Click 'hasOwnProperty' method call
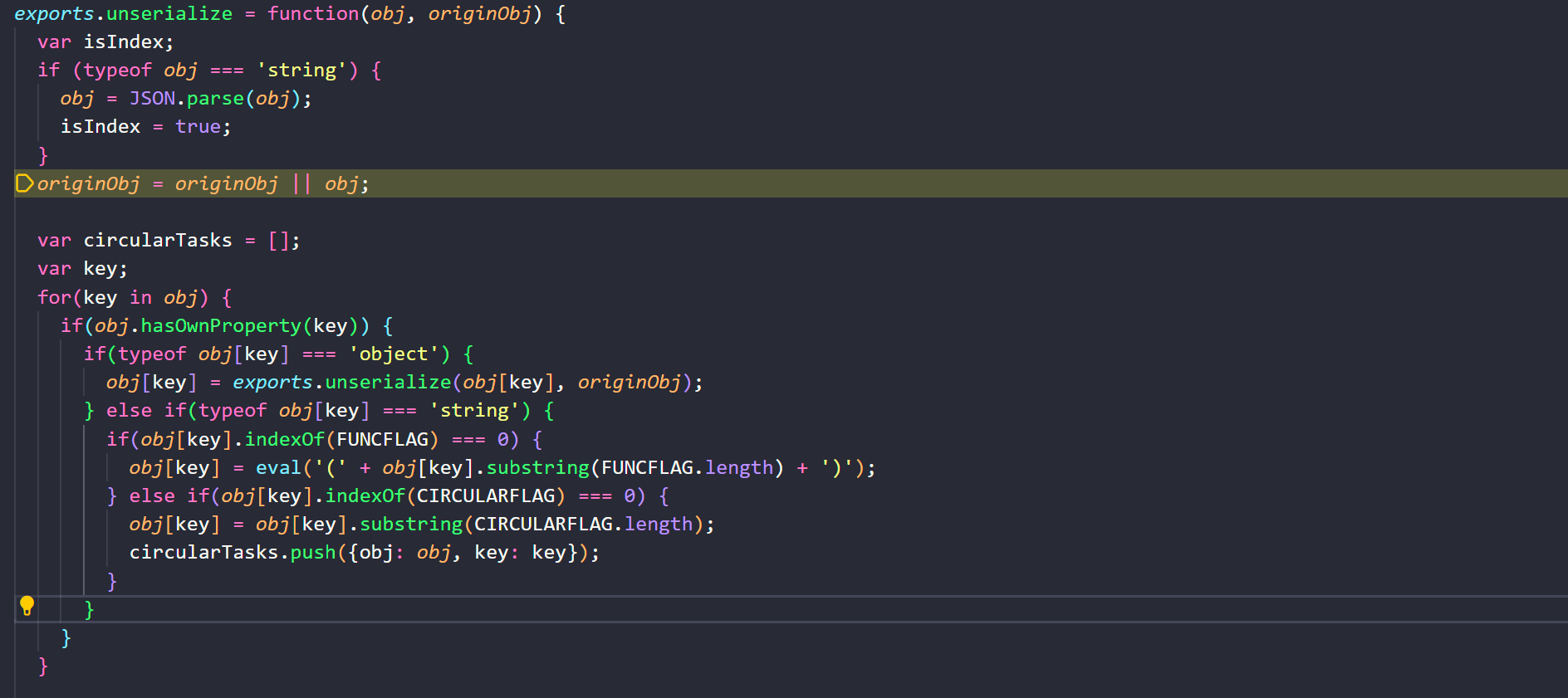The width and height of the screenshot is (1568, 698). tap(221, 326)
